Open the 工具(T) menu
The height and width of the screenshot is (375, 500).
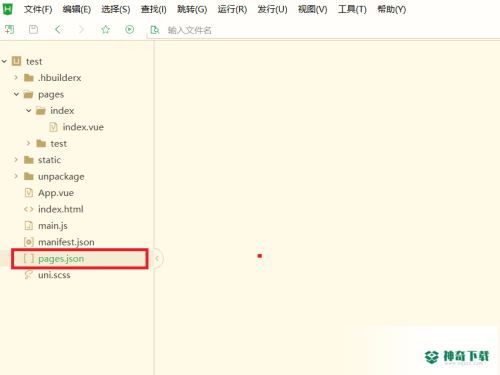tap(352, 9)
